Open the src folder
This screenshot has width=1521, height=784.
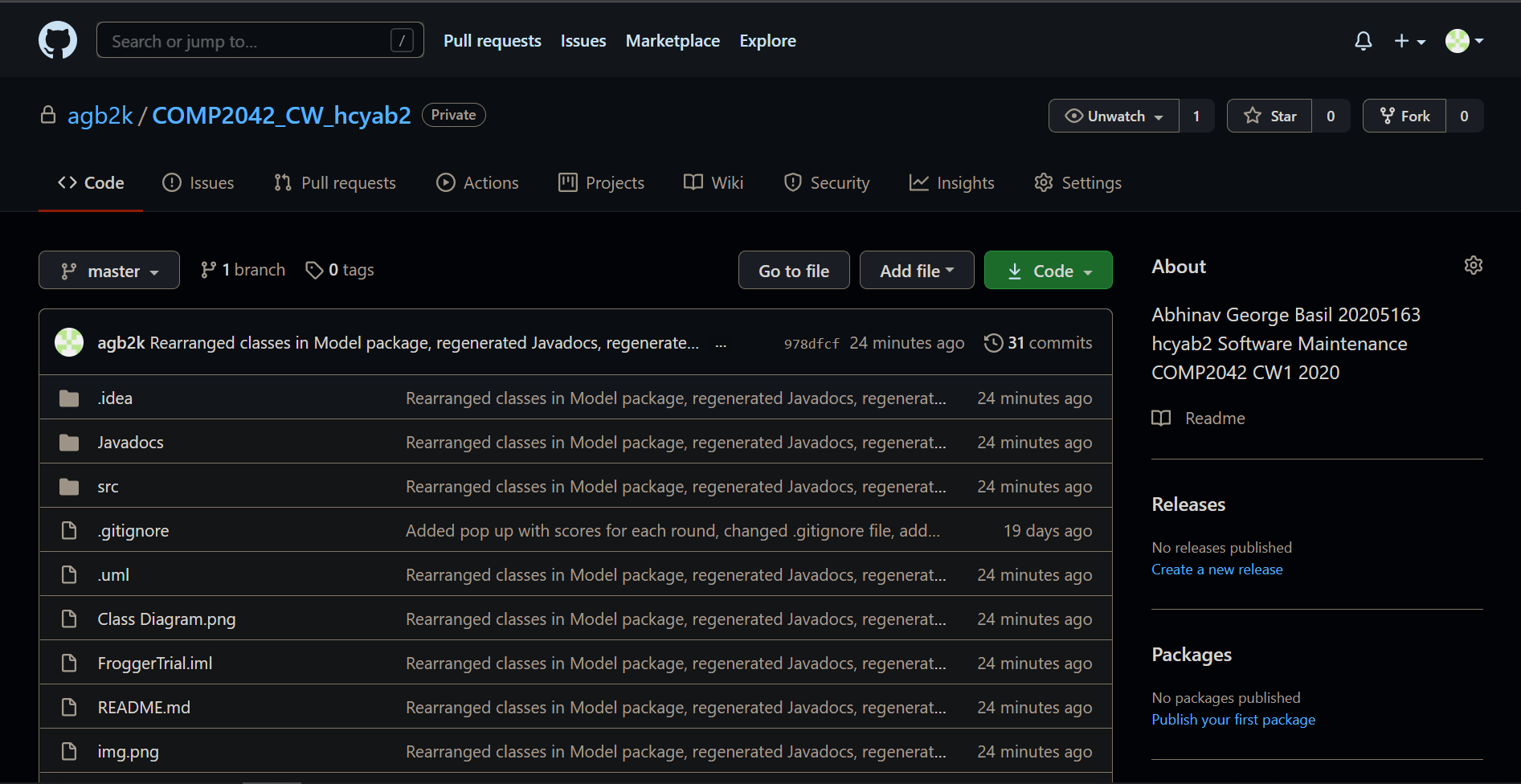tap(108, 487)
